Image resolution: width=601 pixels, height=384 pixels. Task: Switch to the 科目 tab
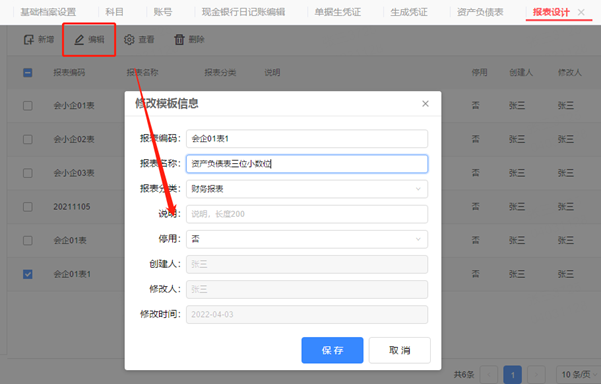click(x=115, y=12)
